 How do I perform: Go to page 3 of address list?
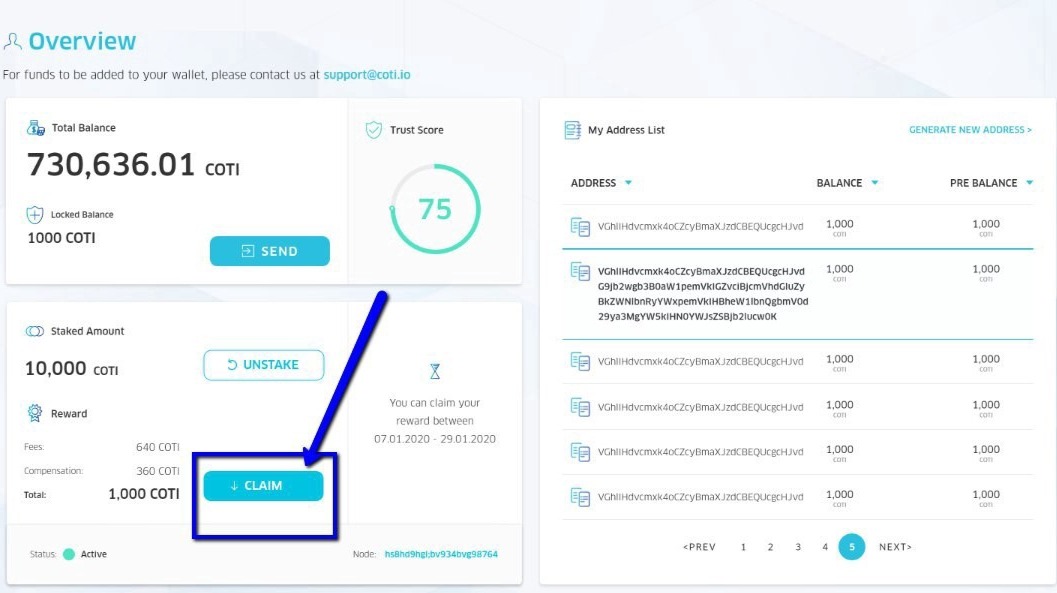[798, 547]
